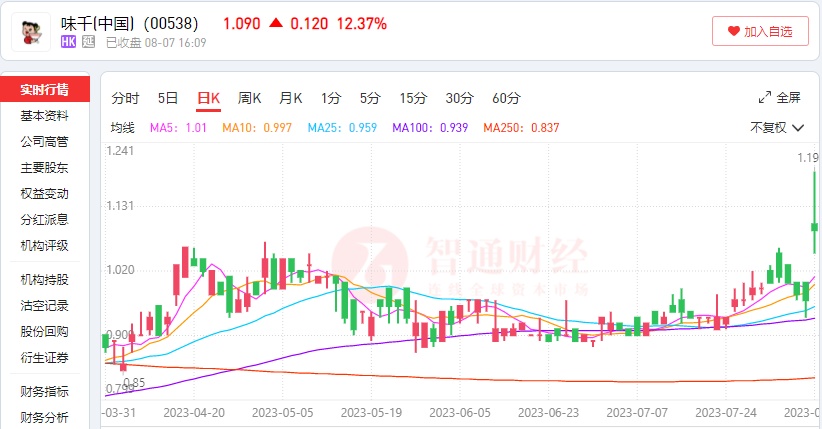This screenshot has height=429, width=822.
Task: Click the red up-arrow price indicator
Action: pyautogui.click(x=276, y=23)
